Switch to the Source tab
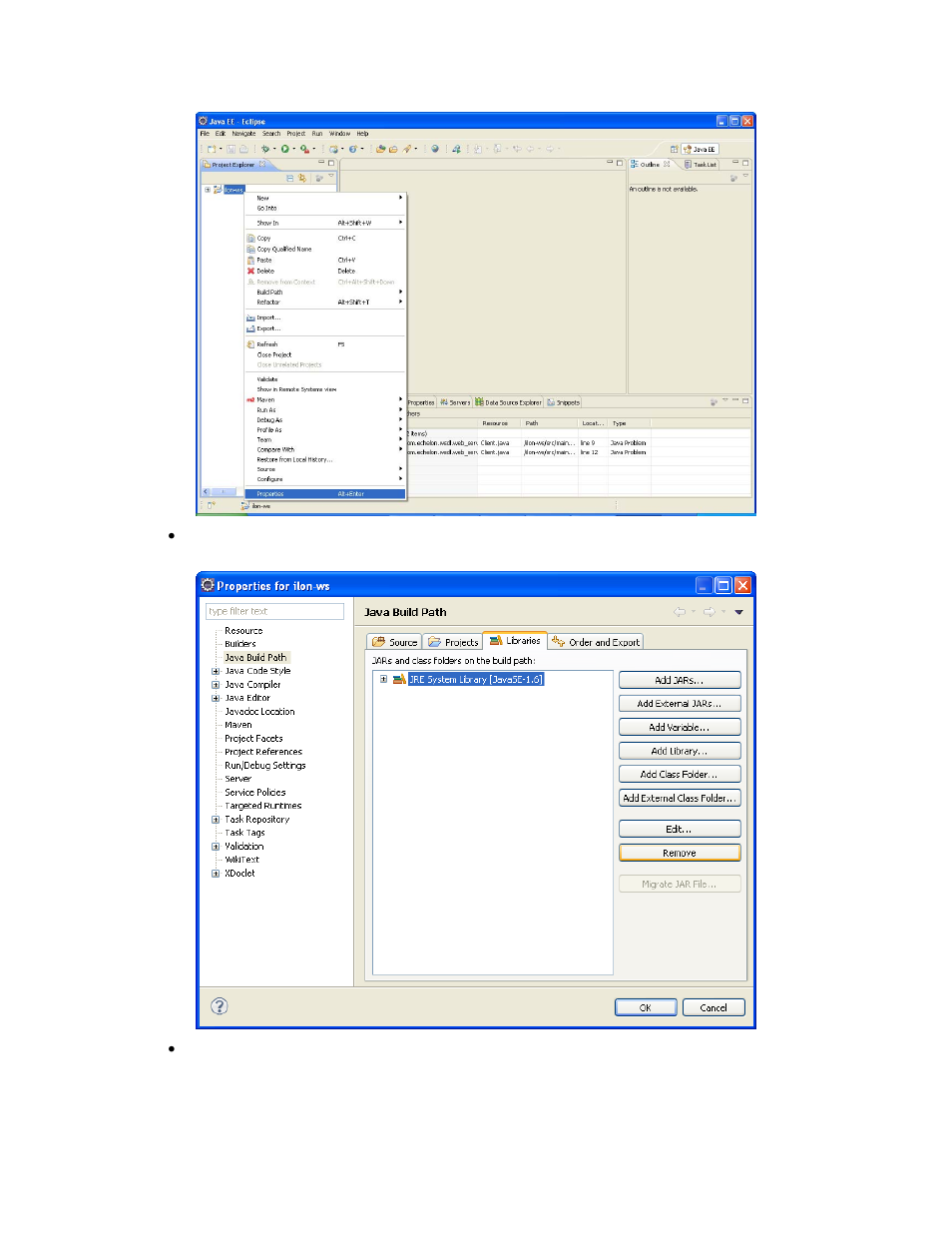This screenshot has height=1233, width=952. [394, 642]
